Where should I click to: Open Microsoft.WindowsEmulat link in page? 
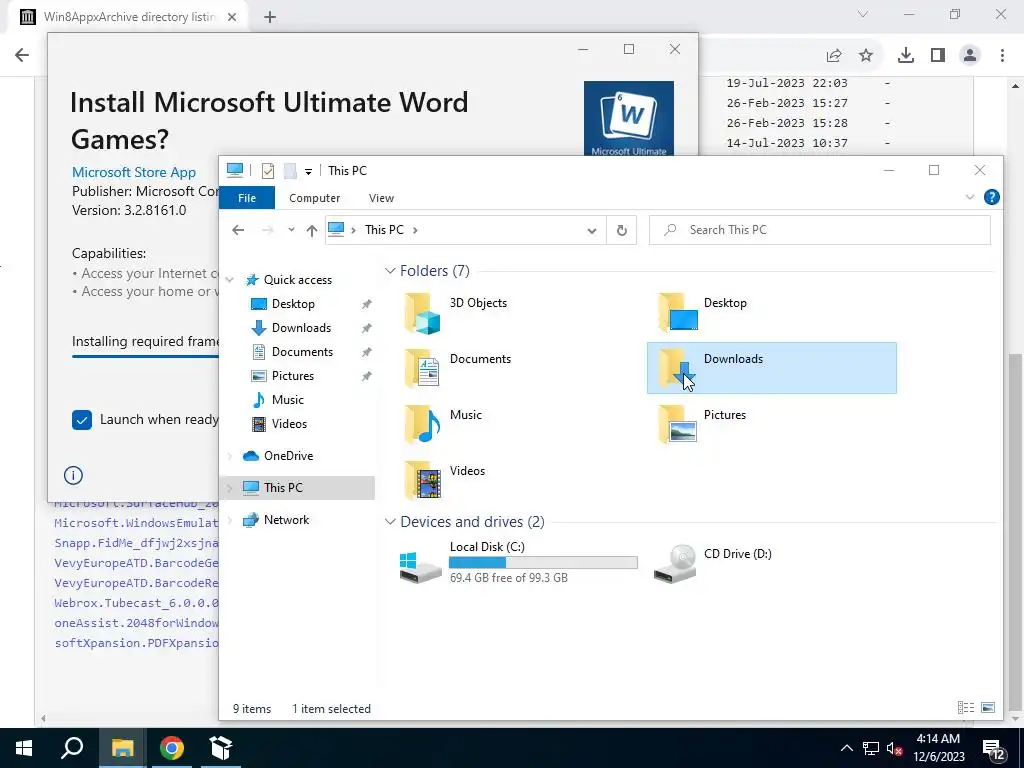pyautogui.click(x=136, y=523)
